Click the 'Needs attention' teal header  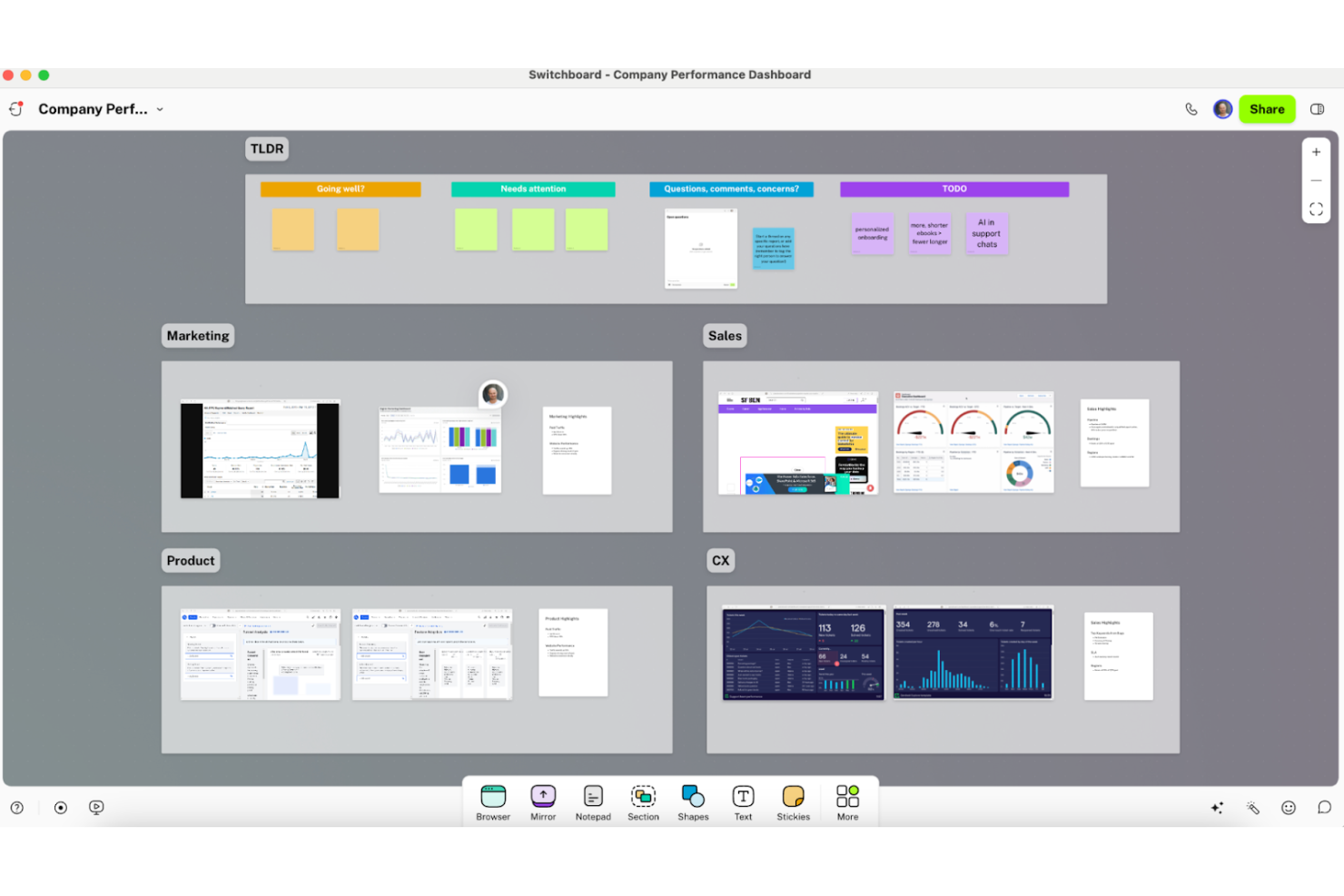click(x=533, y=189)
